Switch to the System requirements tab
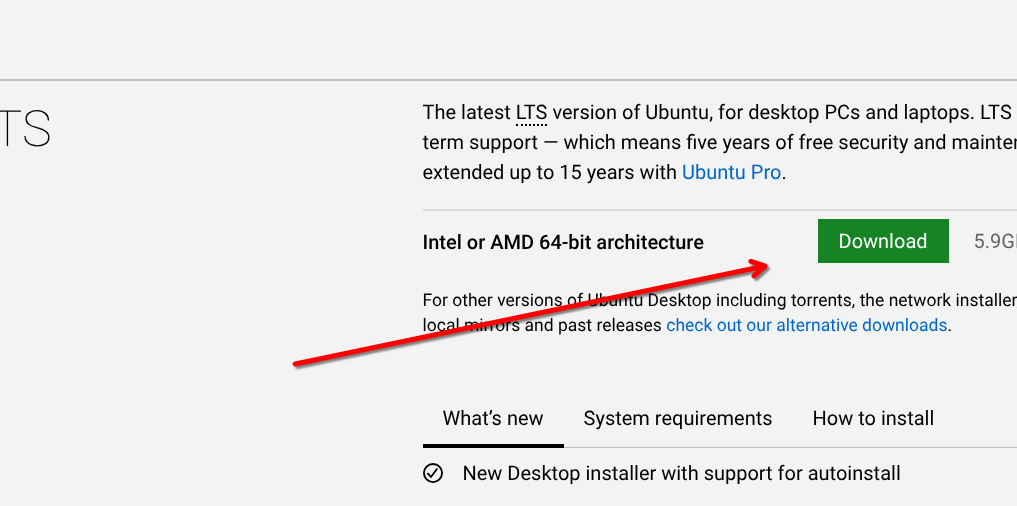Viewport: 1017px width, 506px height. pos(677,418)
